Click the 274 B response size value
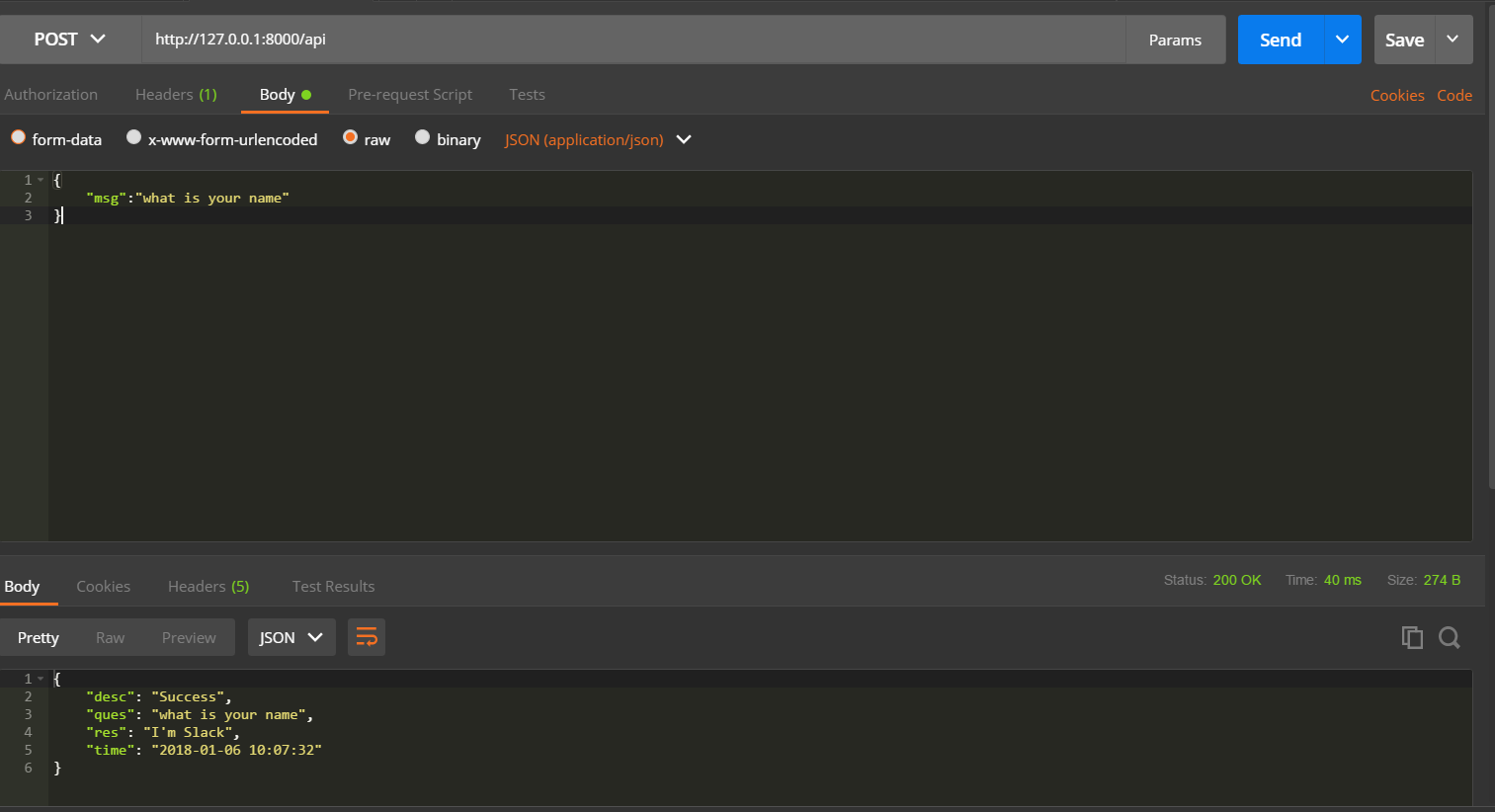The height and width of the screenshot is (812, 1495). pos(1442,580)
